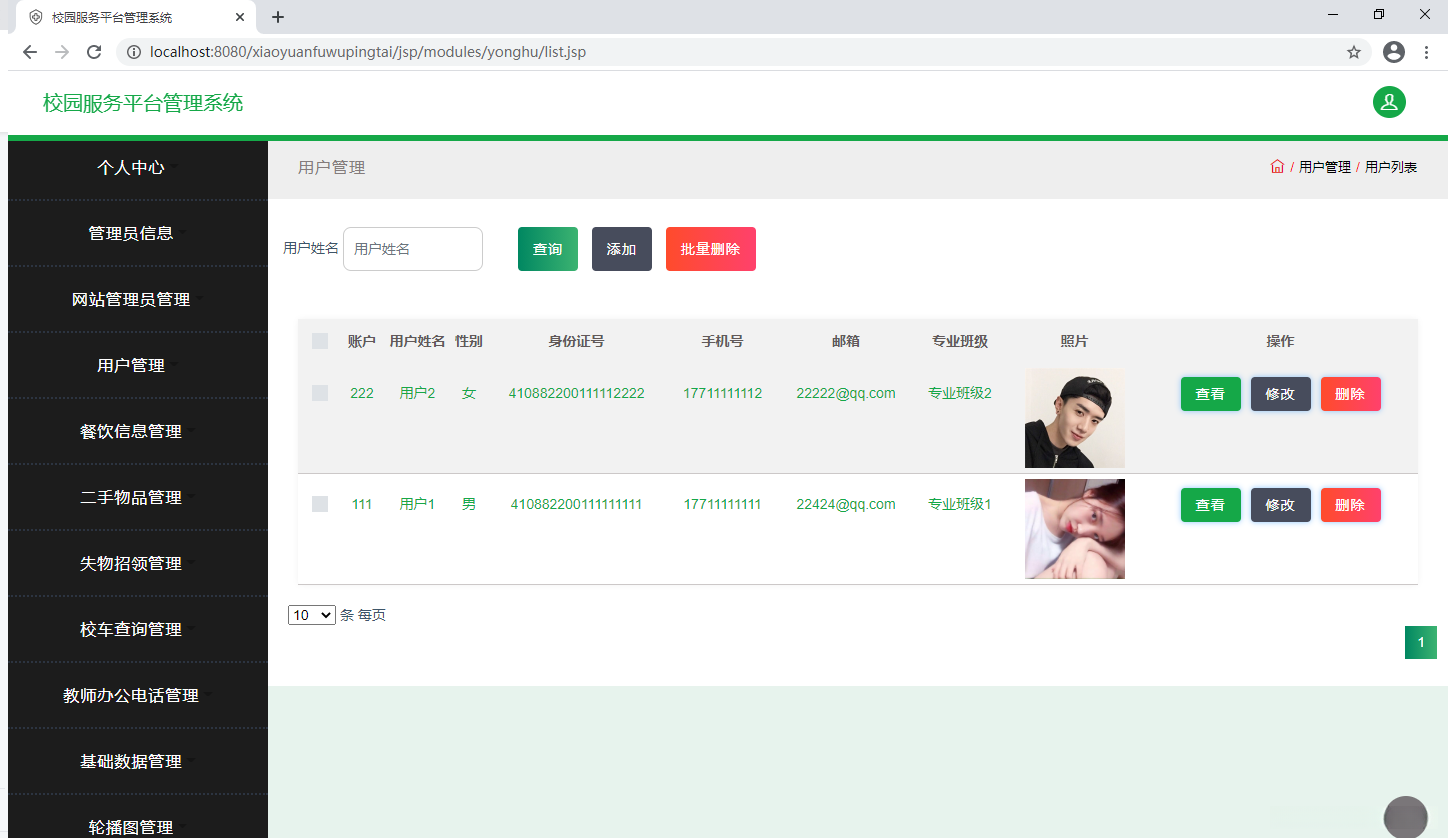Click the scroll-to-top circle at bottom right

pyautogui.click(x=1405, y=816)
